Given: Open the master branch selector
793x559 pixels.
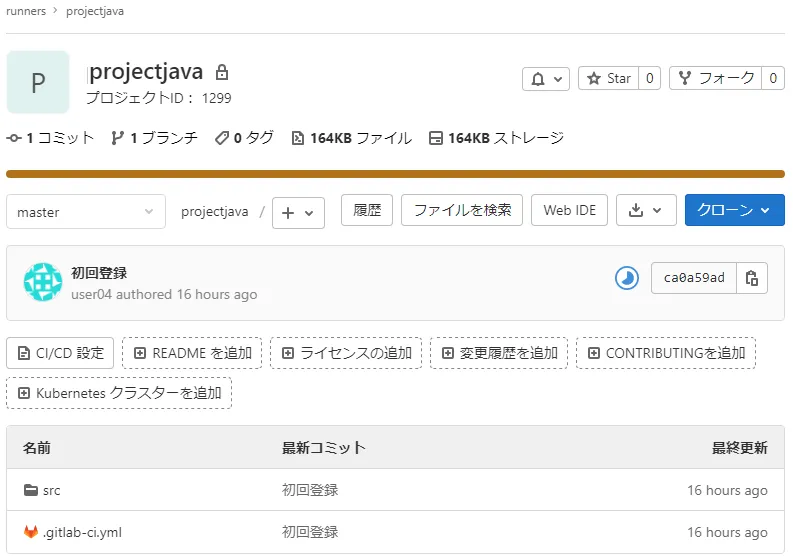Looking at the screenshot, I should [86, 212].
